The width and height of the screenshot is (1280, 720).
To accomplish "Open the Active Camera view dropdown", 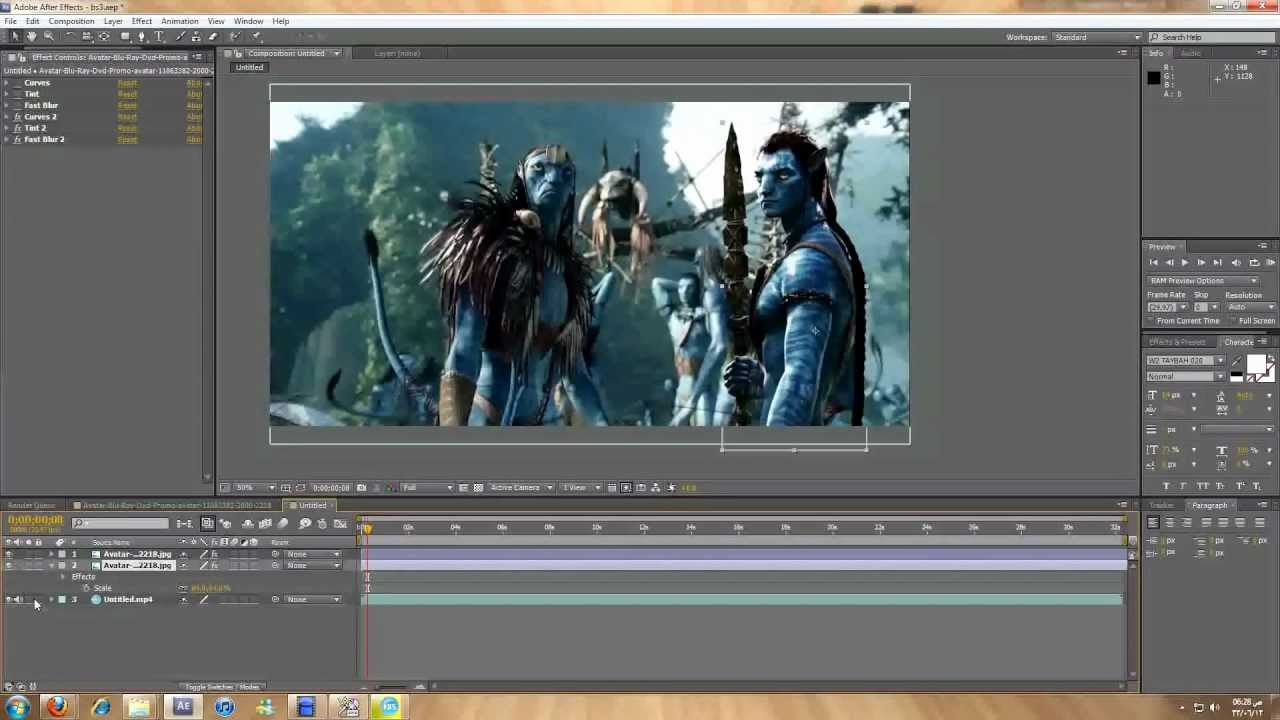I will point(520,488).
